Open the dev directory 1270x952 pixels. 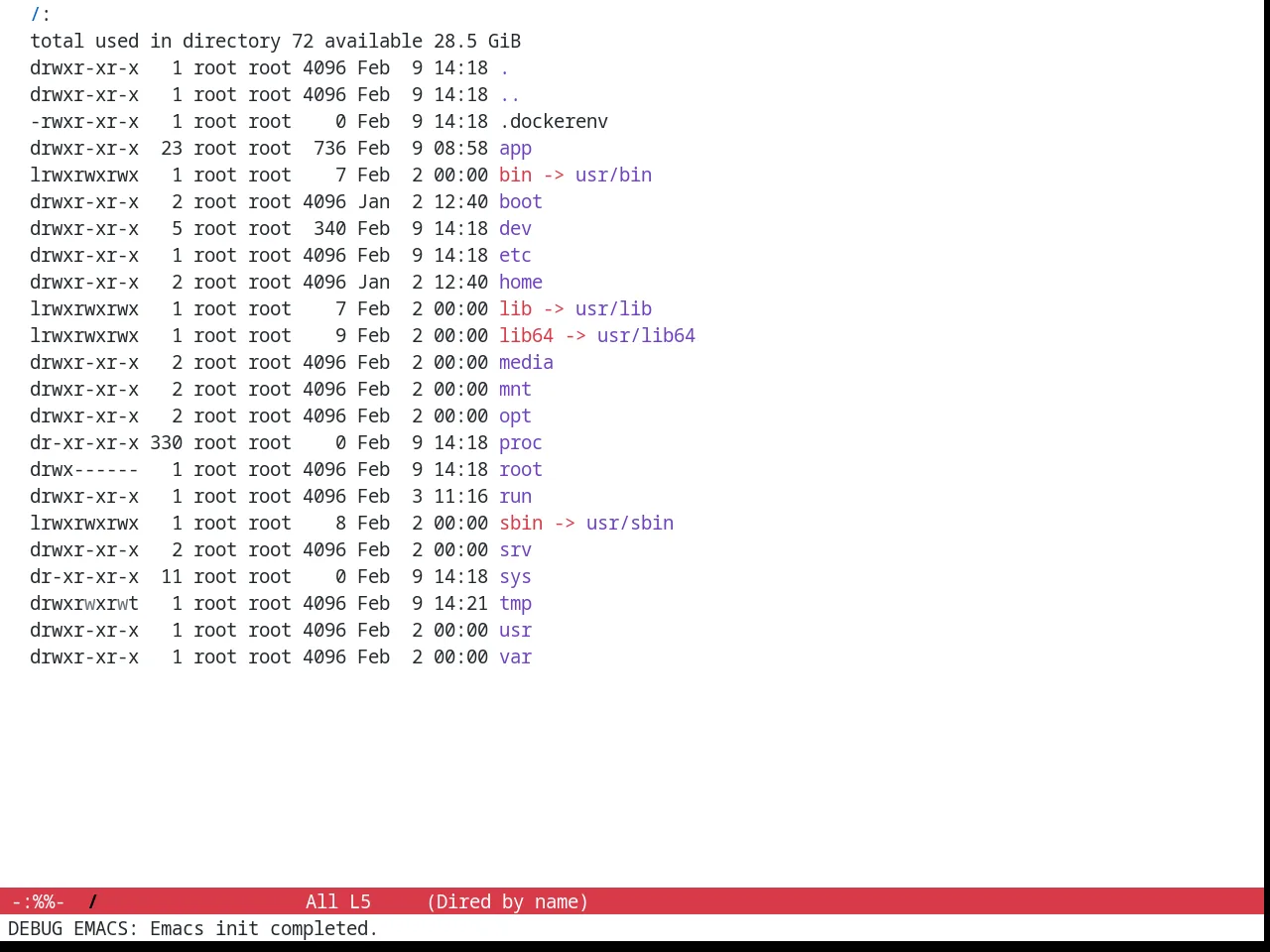[515, 229]
